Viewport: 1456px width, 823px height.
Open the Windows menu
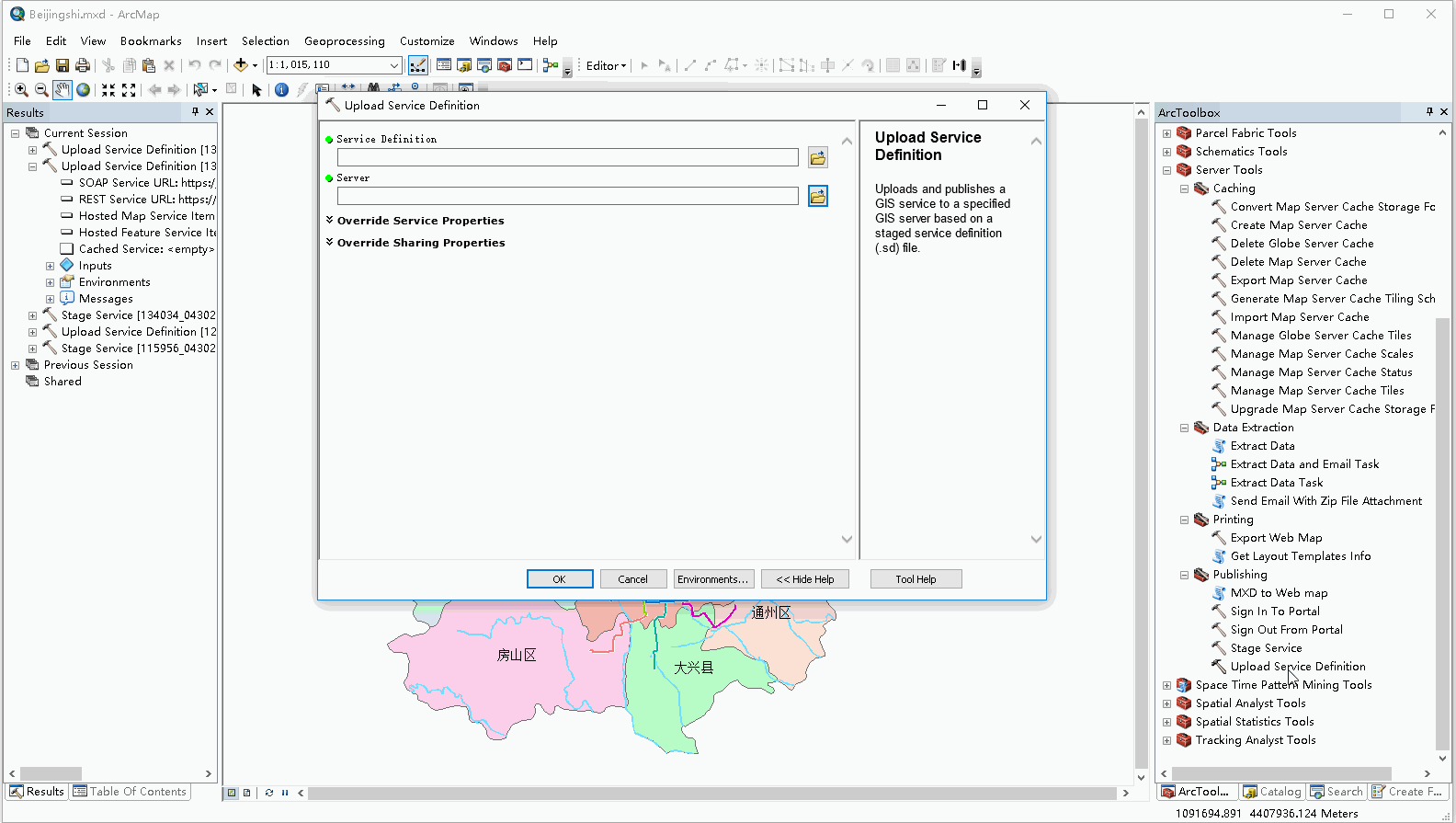[x=494, y=41]
